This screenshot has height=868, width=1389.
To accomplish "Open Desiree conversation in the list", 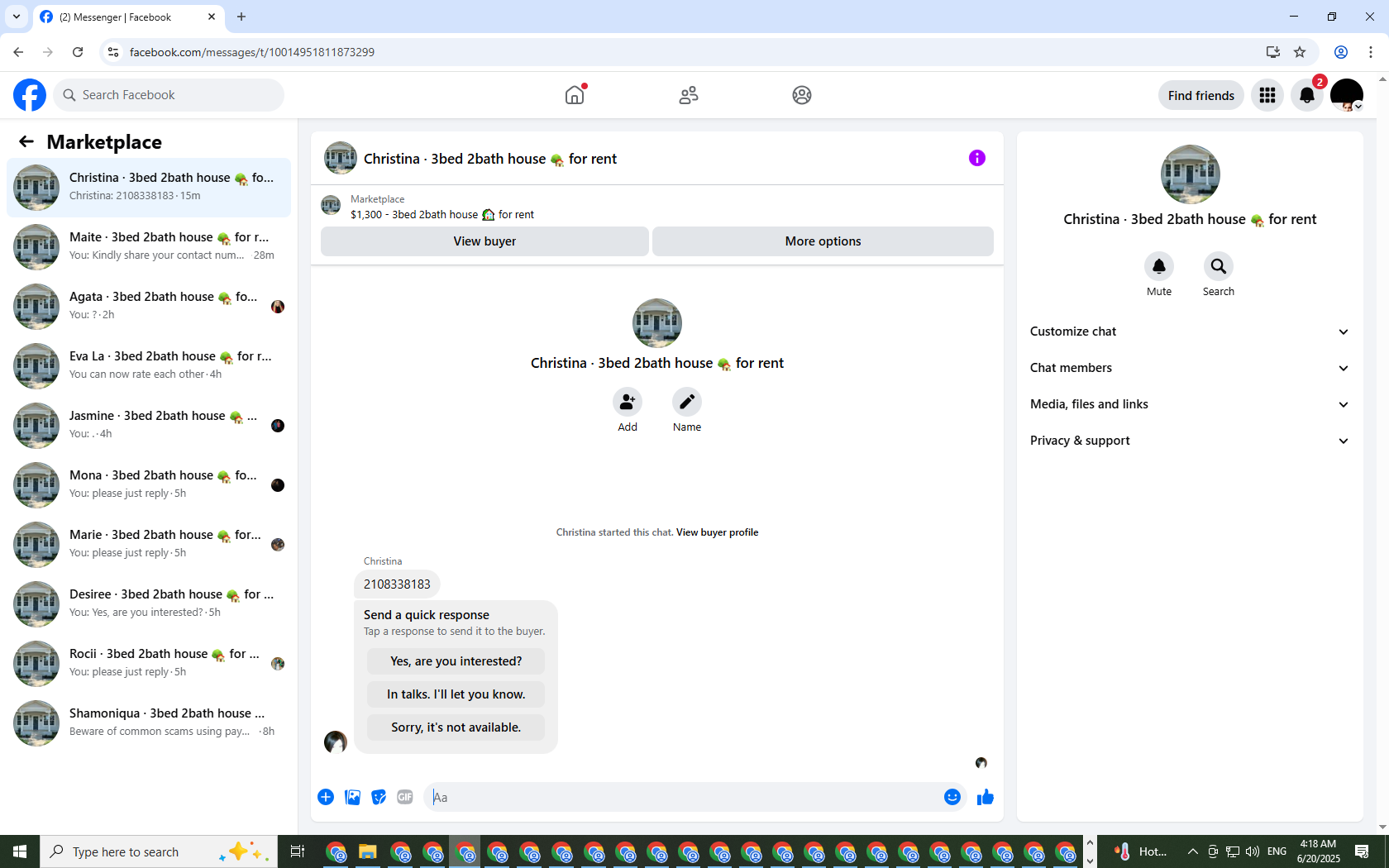I will tap(149, 604).
